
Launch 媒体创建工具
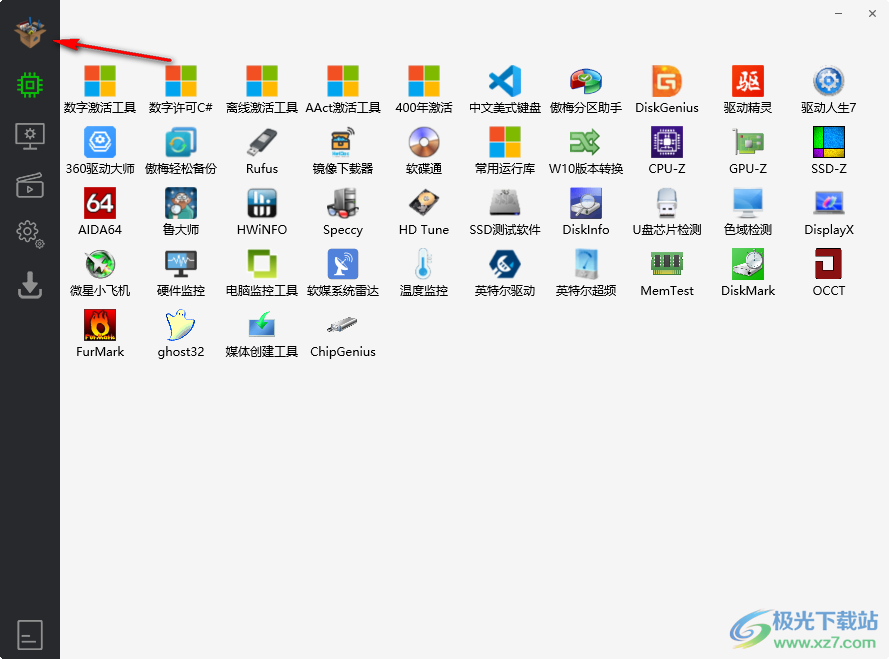(262, 334)
